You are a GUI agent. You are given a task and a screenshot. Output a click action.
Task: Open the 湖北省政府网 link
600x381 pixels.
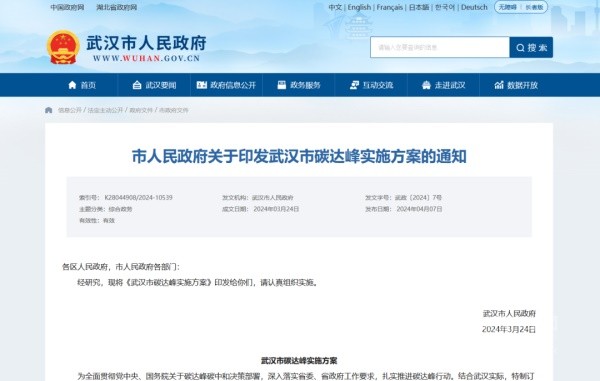117,7
